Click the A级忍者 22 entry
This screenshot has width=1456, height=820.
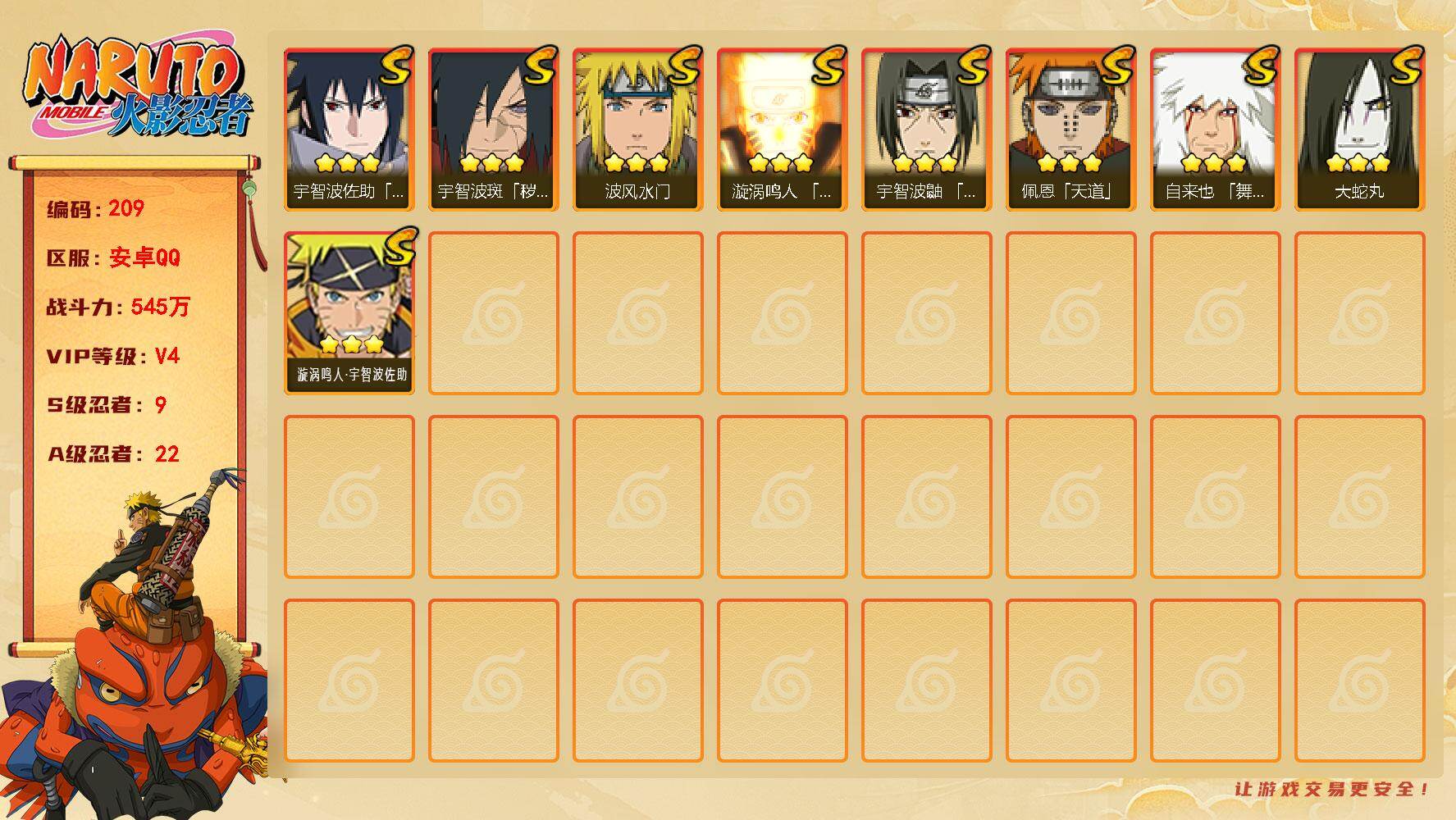click(x=113, y=454)
